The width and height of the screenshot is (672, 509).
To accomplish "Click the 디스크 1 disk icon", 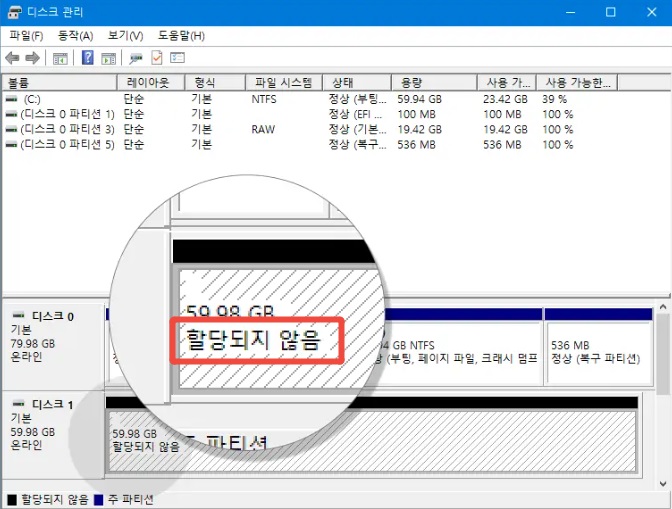I will pyautogui.click(x=18, y=404).
